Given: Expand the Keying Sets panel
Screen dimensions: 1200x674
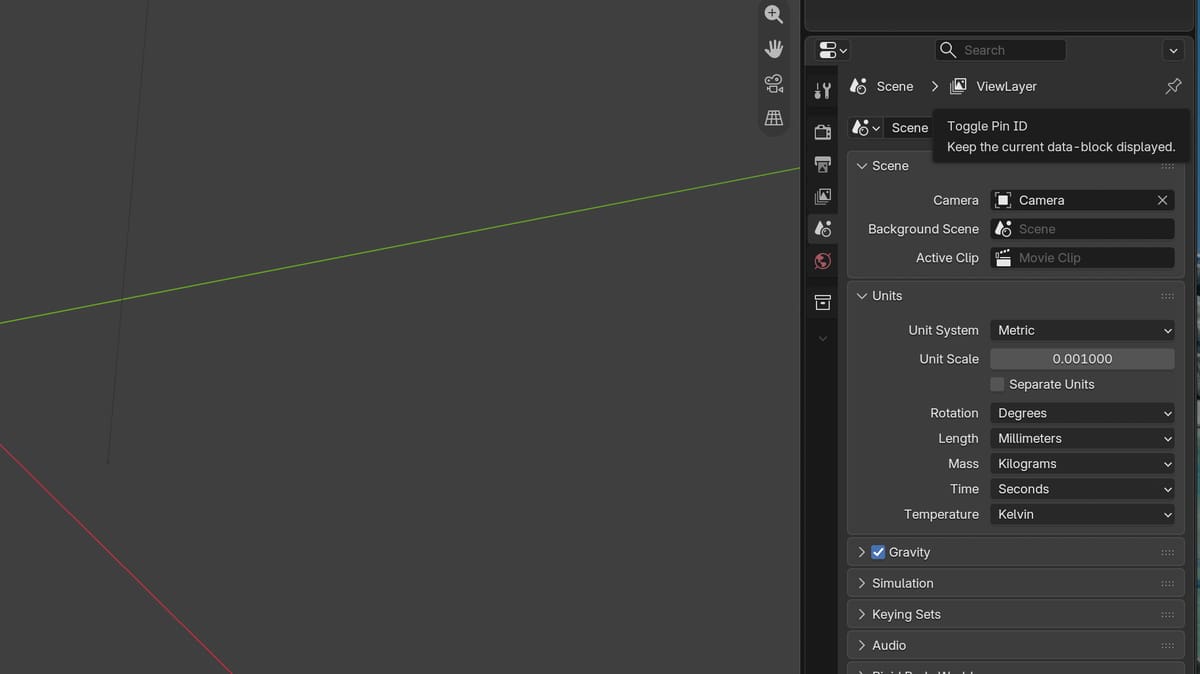Looking at the screenshot, I should pyautogui.click(x=862, y=614).
